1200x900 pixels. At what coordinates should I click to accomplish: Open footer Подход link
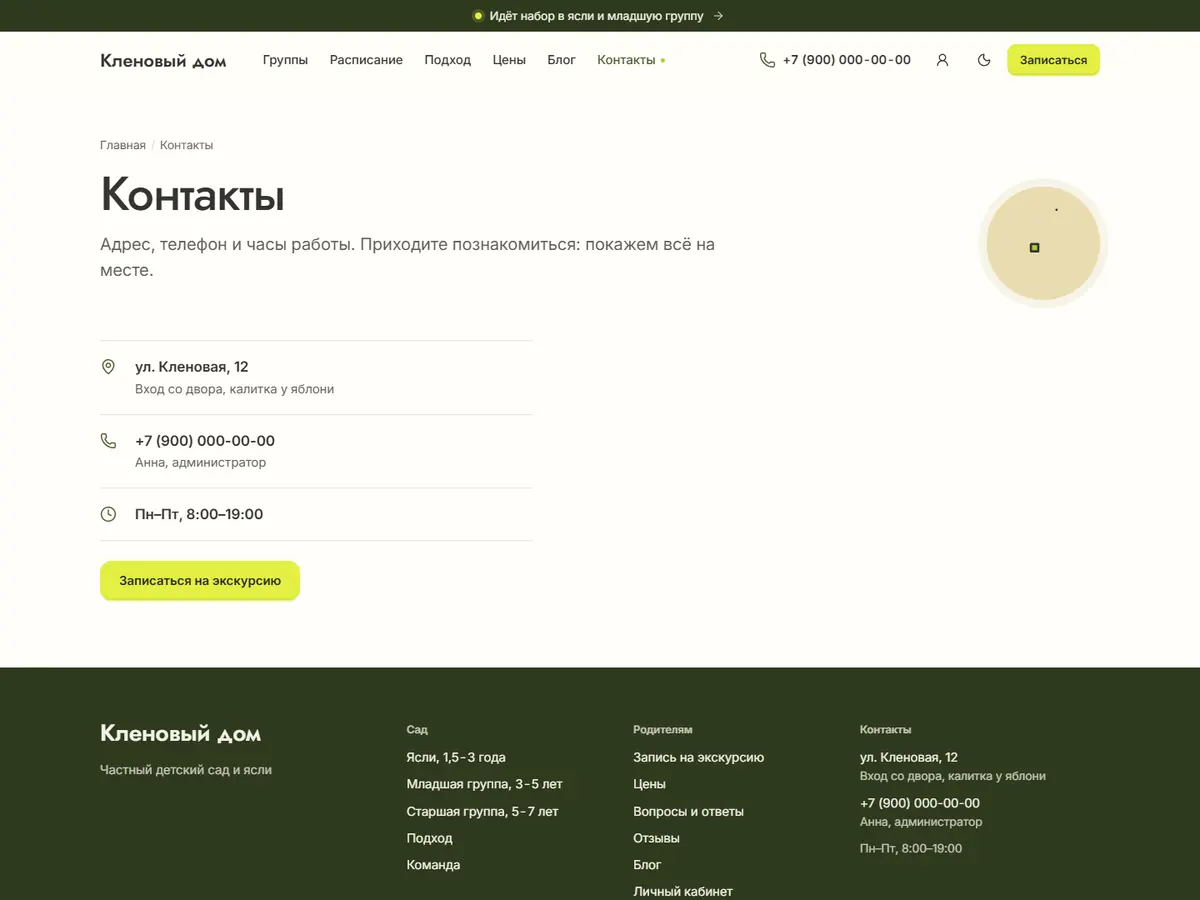click(429, 838)
